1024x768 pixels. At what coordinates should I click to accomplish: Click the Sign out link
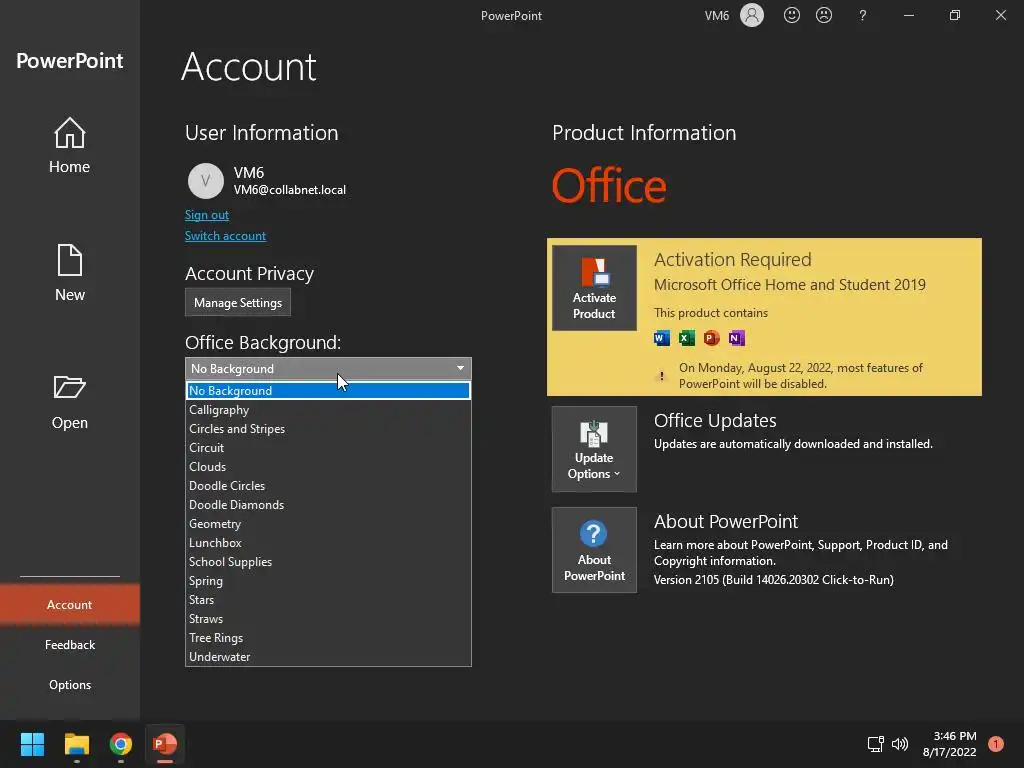coord(206,215)
